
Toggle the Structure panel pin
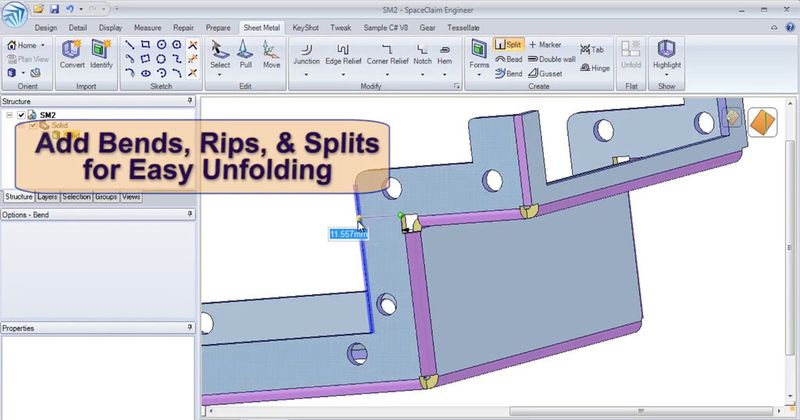(190, 101)
